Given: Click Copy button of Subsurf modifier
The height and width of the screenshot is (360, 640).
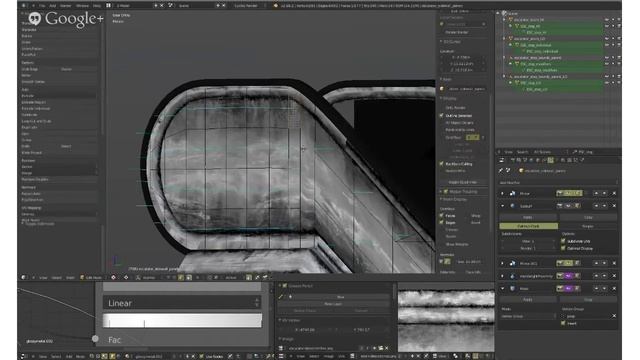Looking at the screenshot, I should (x=588, y=218).
